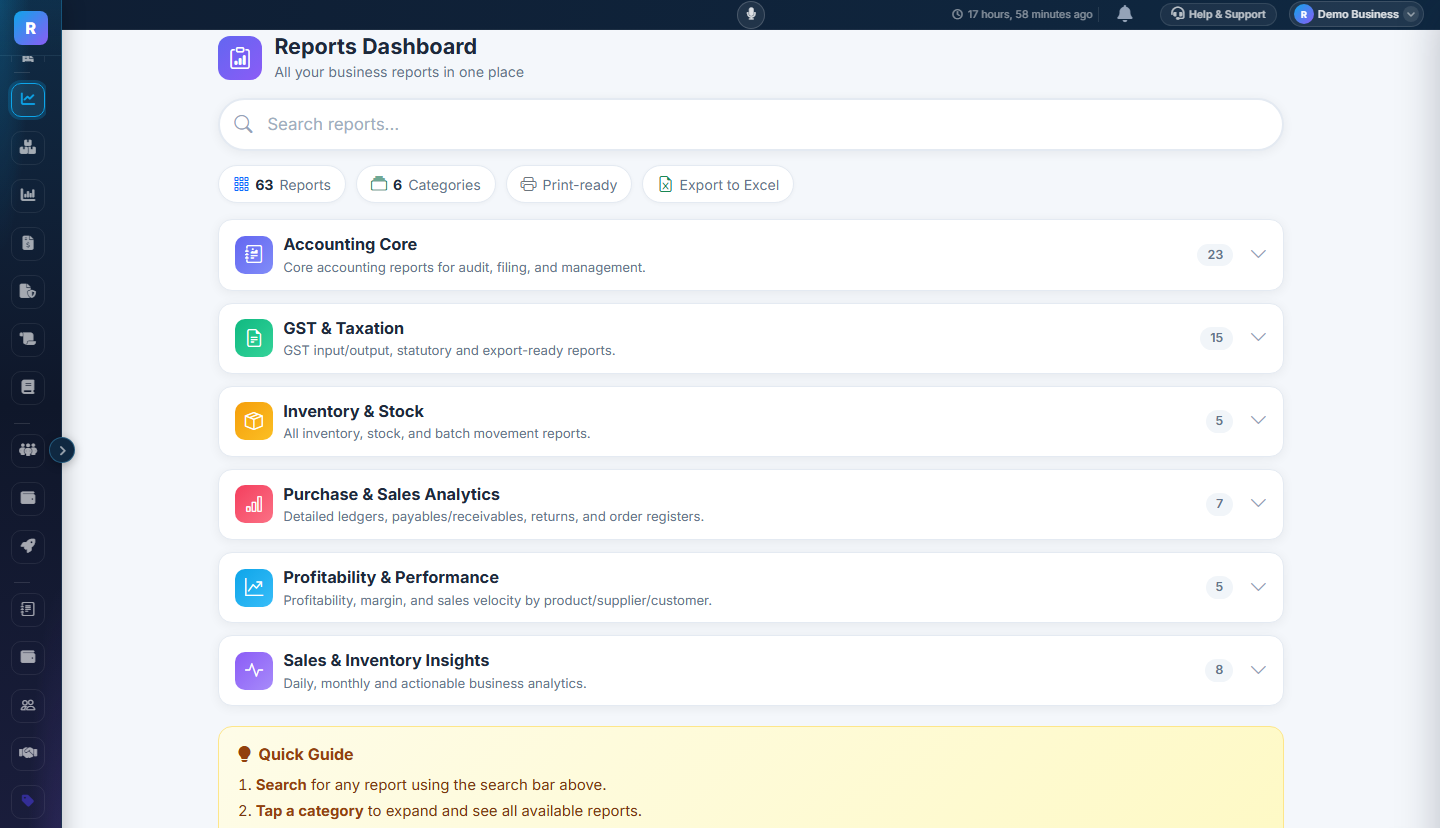
Task: Click the Purchase & Sales Analytics red chart icon
Action: pos(254,504)
